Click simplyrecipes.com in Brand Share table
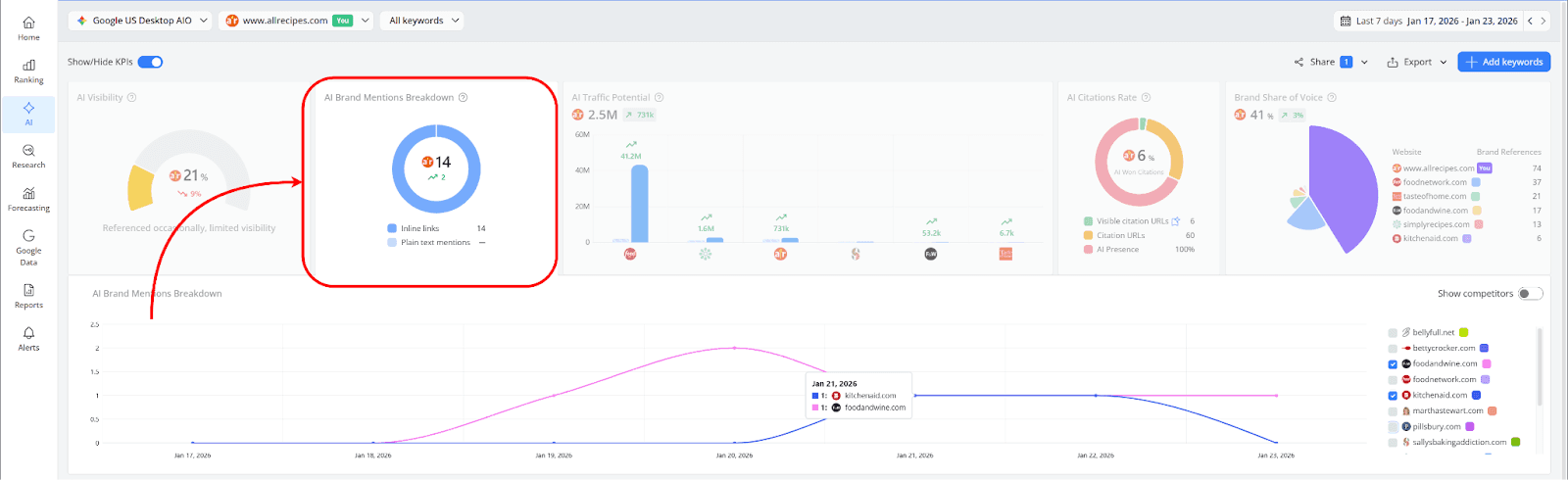 pyautogui.click(x=1436, y=224)
